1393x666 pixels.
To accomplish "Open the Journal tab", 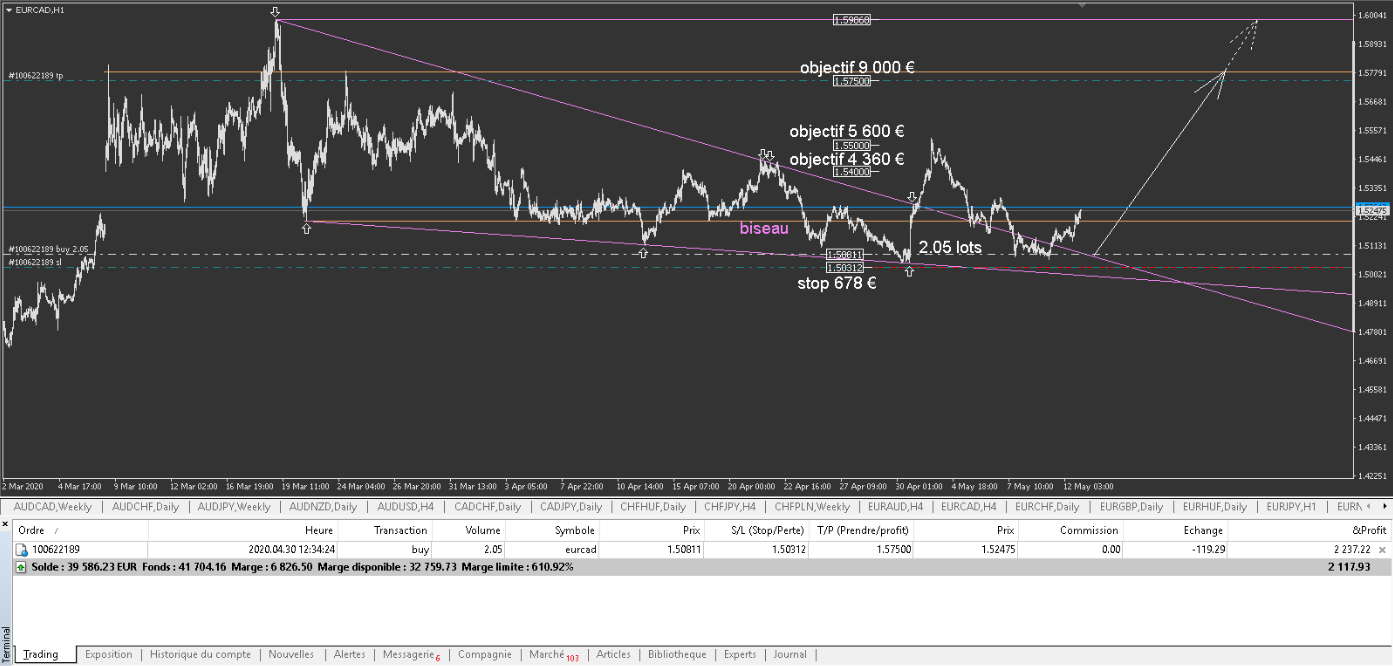I will [790, 655].
